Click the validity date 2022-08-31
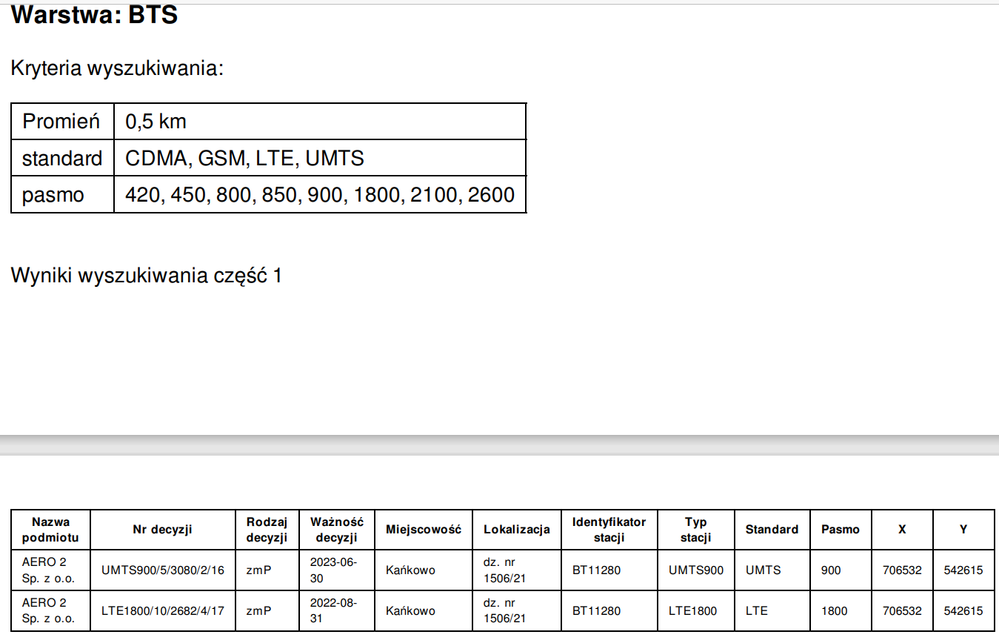This screenshot has height=638, width=999. click(333, 611)
